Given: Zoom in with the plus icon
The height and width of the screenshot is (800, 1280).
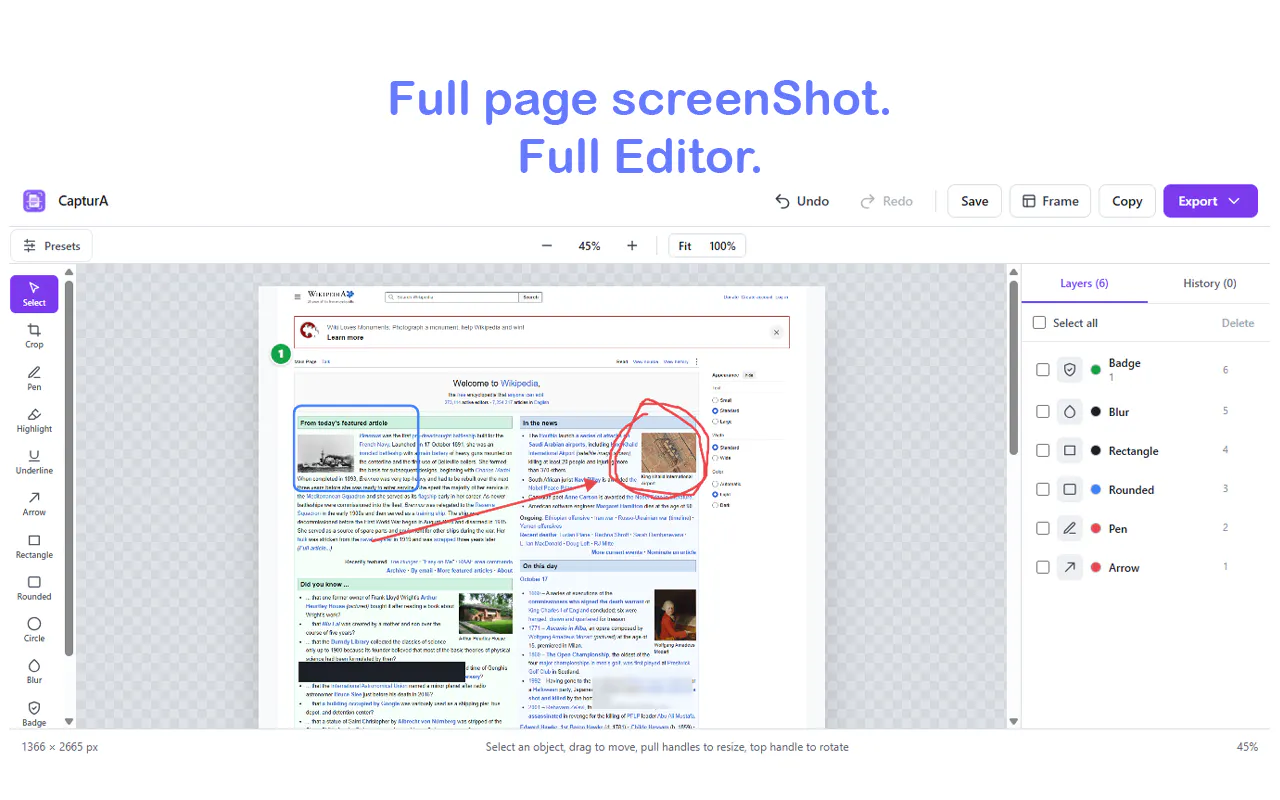Looking at the screenshot, I should point(632,246).
